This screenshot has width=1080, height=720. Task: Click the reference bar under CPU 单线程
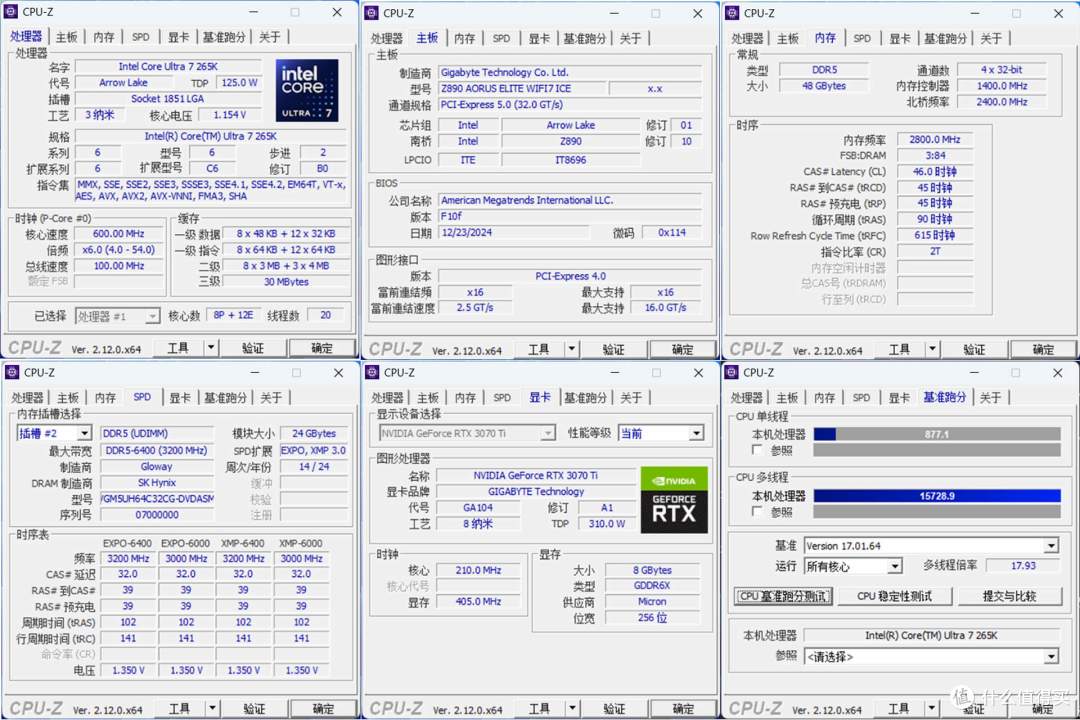(x=937, y=450)
